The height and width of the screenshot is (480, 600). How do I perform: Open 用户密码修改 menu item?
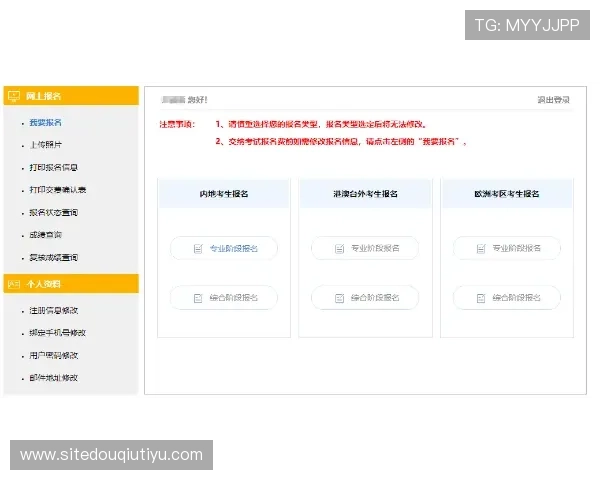coord(54,355)
